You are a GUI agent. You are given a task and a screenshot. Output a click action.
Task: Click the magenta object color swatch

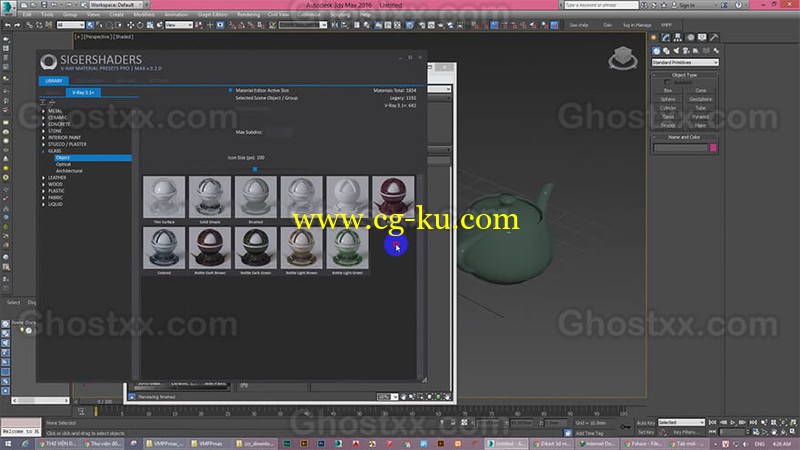[713, 147]
